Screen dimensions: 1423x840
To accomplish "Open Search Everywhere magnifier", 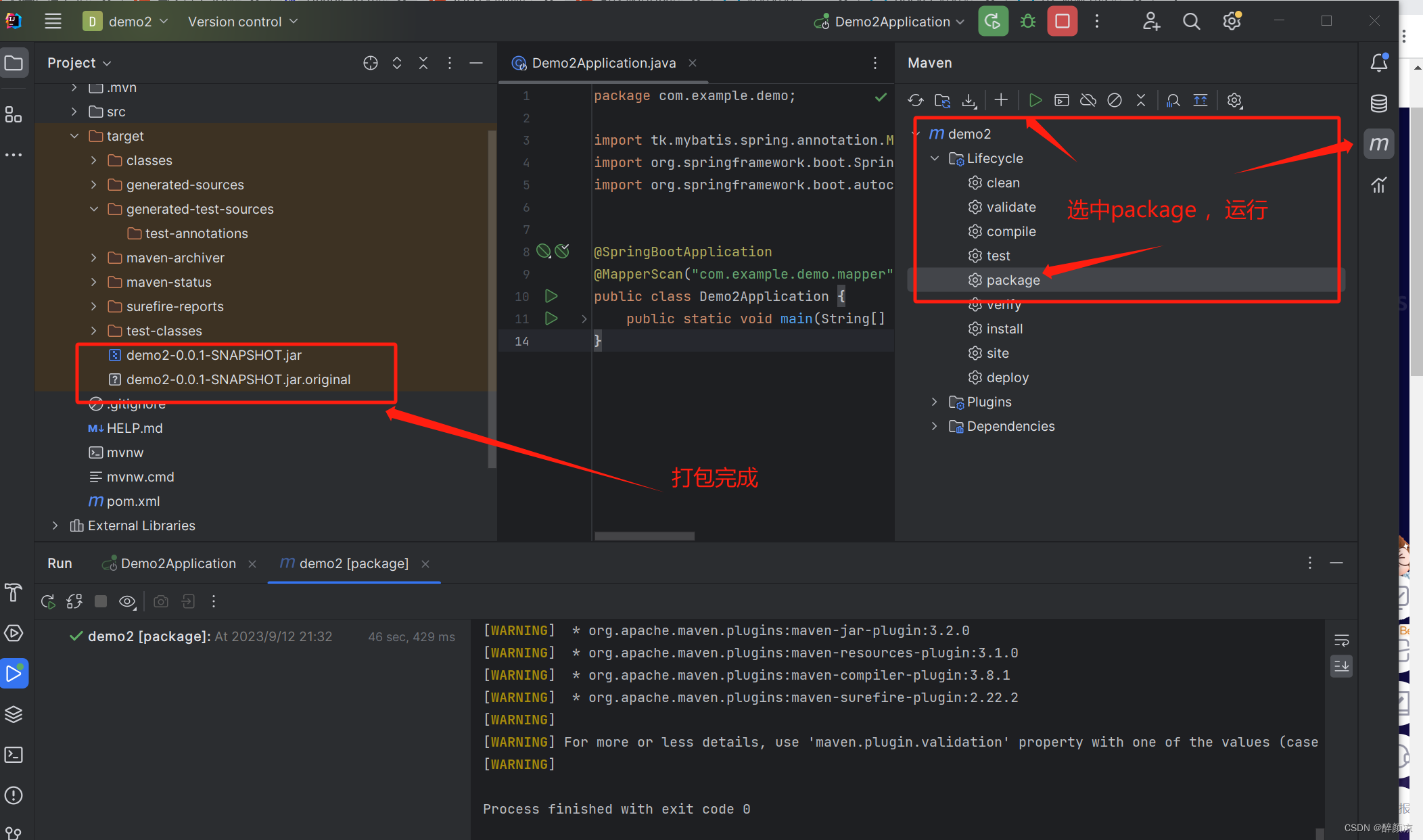I will tap(1192, 22).
